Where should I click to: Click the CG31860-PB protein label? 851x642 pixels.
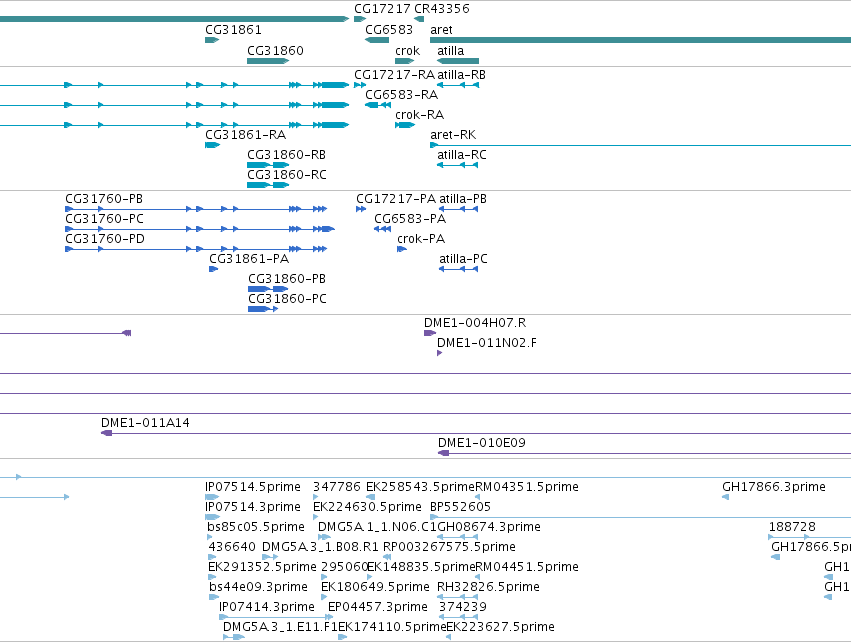[x=287, y=279]
